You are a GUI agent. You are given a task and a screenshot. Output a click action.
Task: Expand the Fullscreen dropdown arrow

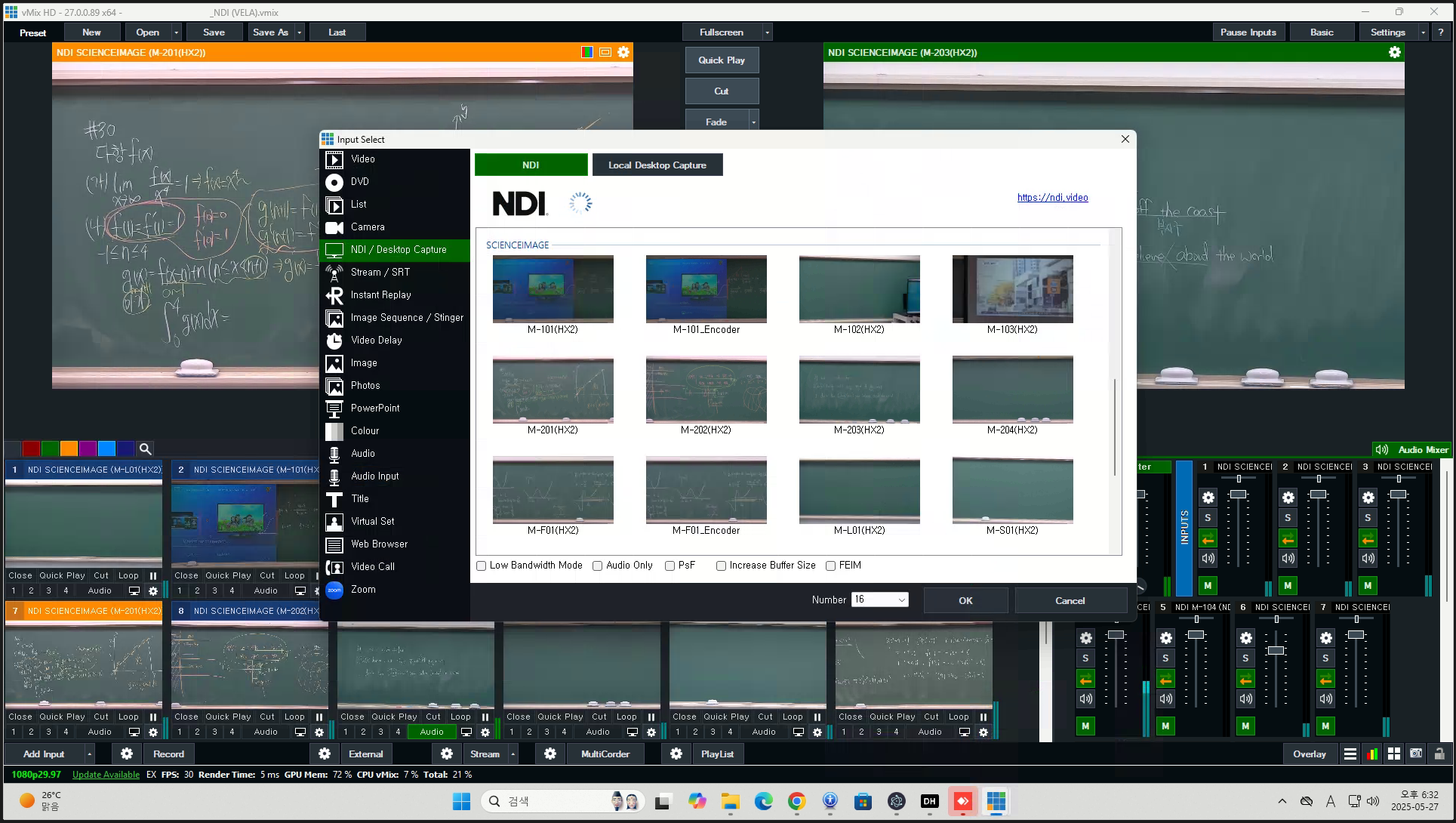click(768, 32)
